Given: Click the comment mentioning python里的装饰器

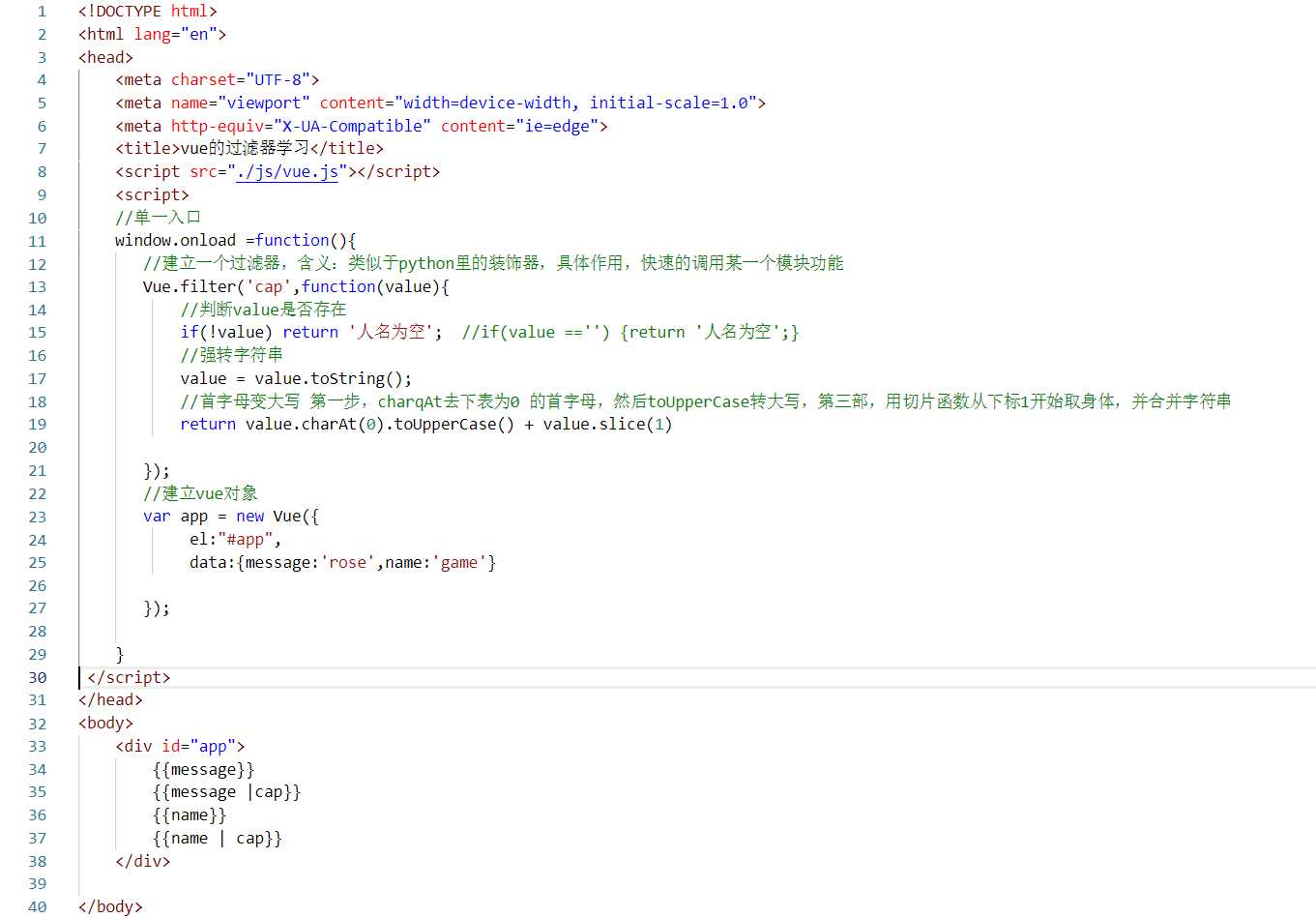Looking at the screenshot, I should [493, 263].
